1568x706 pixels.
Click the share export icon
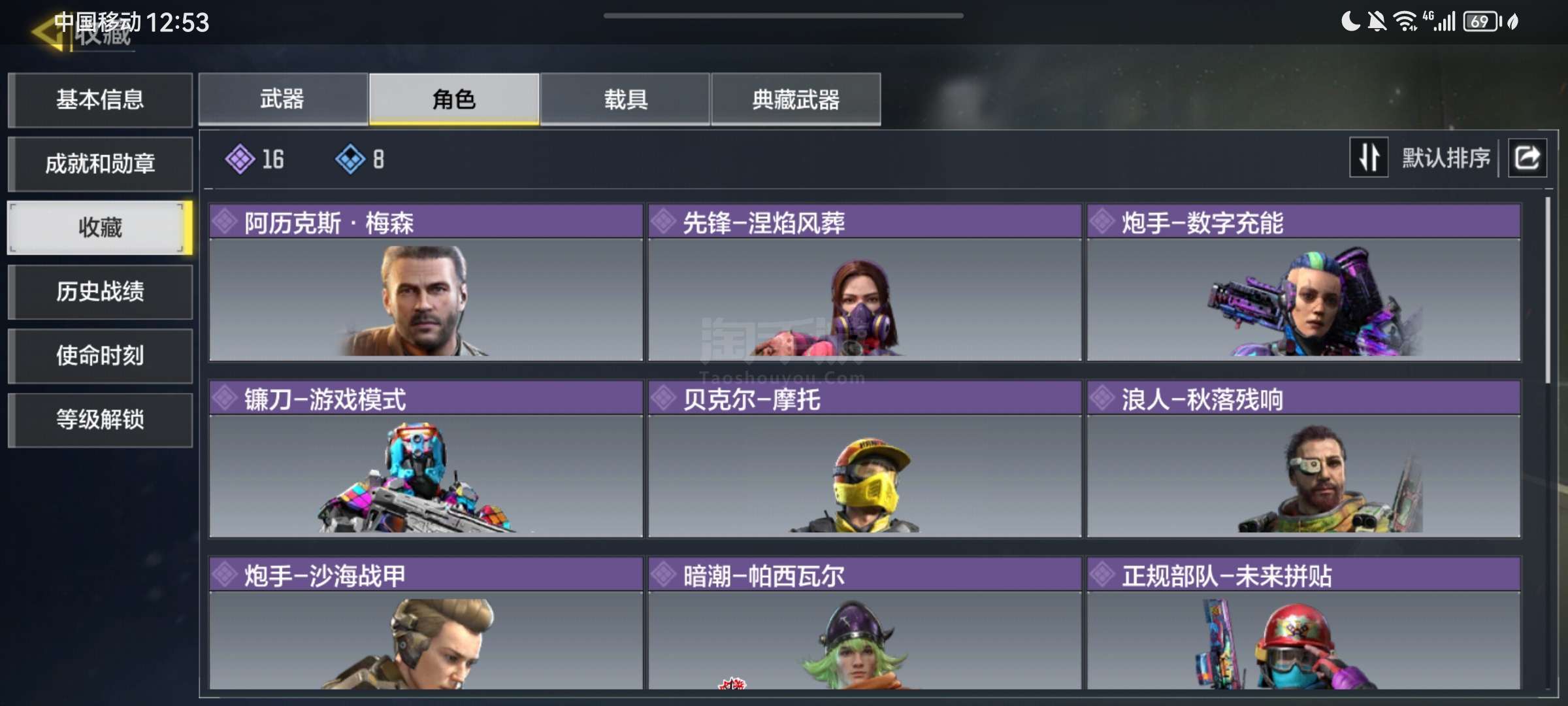1527,158
